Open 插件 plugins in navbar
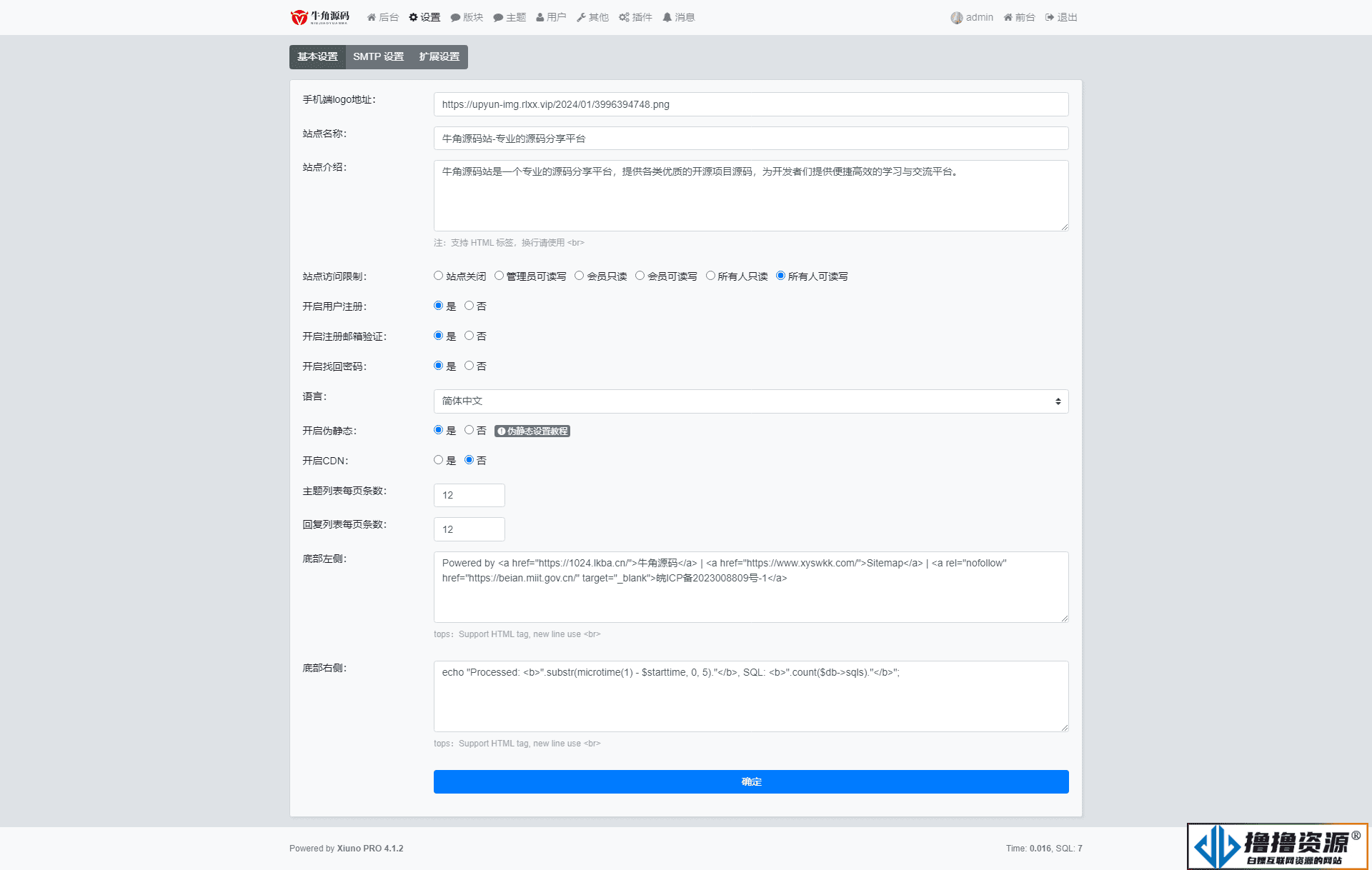The width and height of the screenshot is (1372, 870). [x=635, y=17]
